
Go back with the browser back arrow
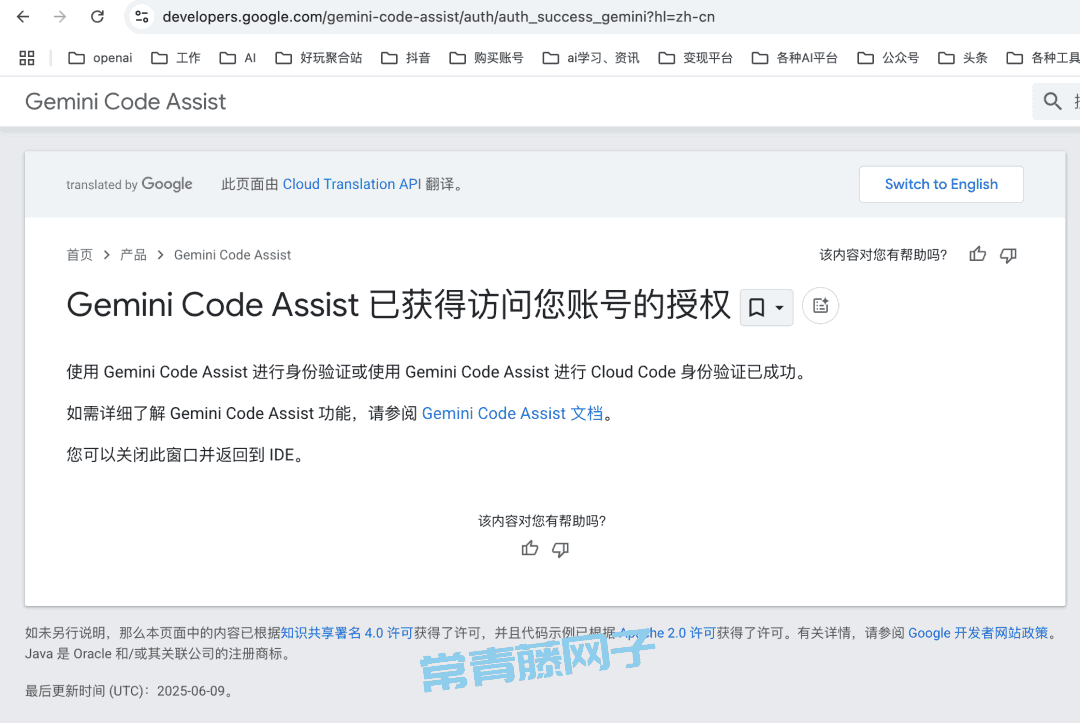(23, 17)
